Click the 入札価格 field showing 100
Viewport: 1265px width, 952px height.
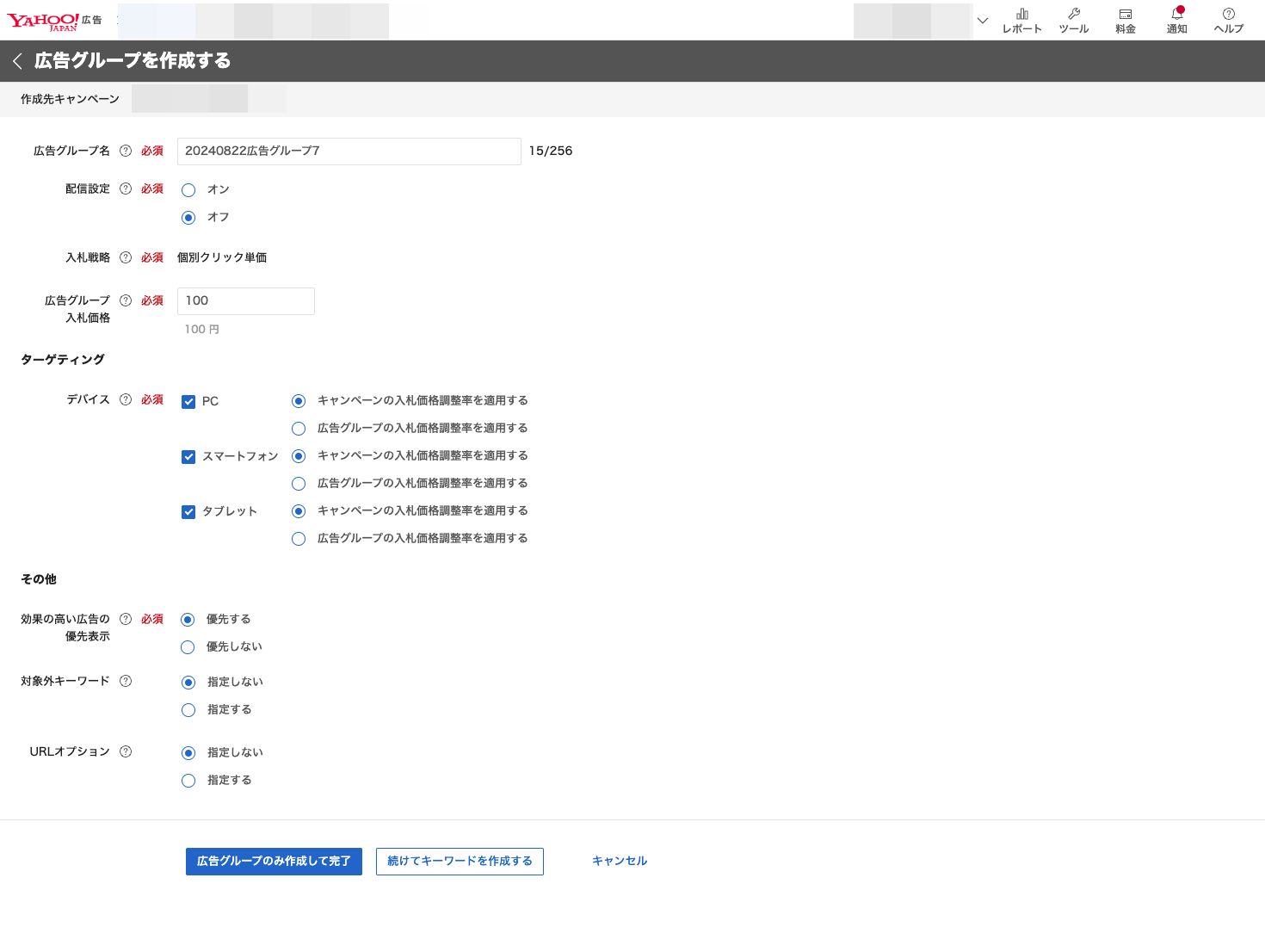245,300
